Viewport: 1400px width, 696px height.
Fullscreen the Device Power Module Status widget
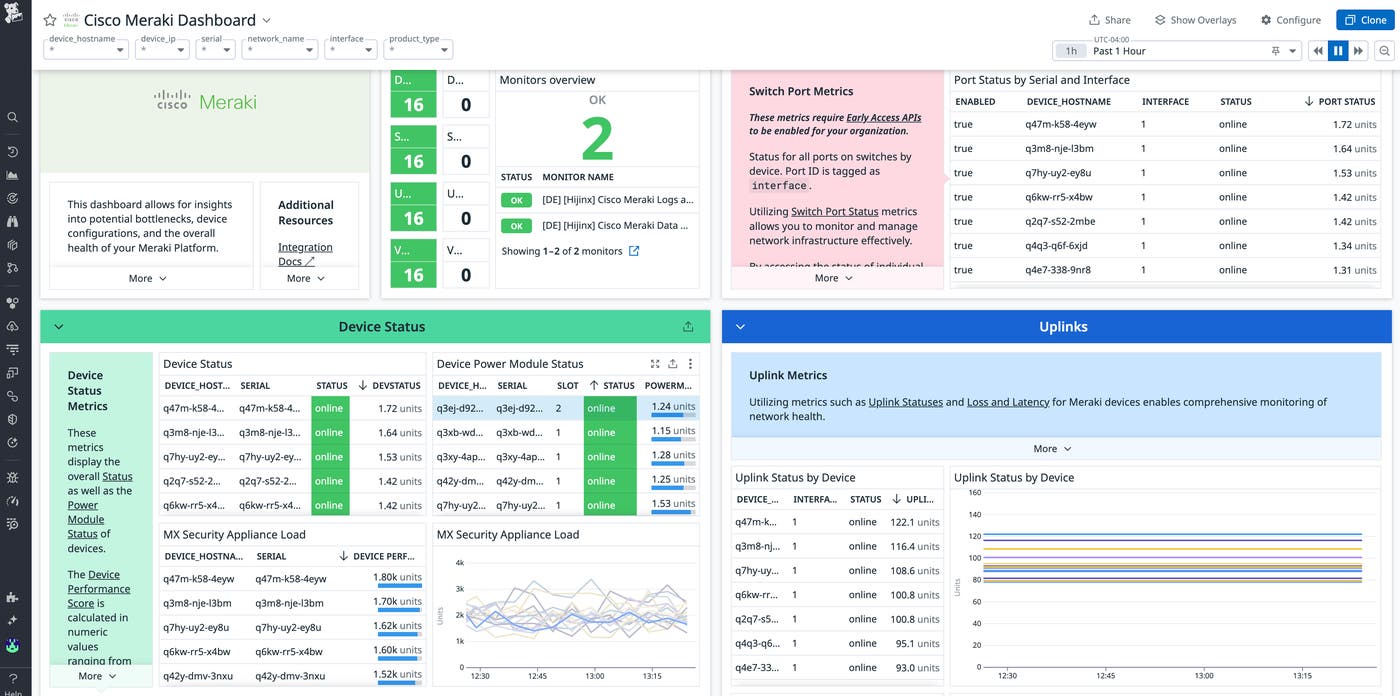point(655,364)
